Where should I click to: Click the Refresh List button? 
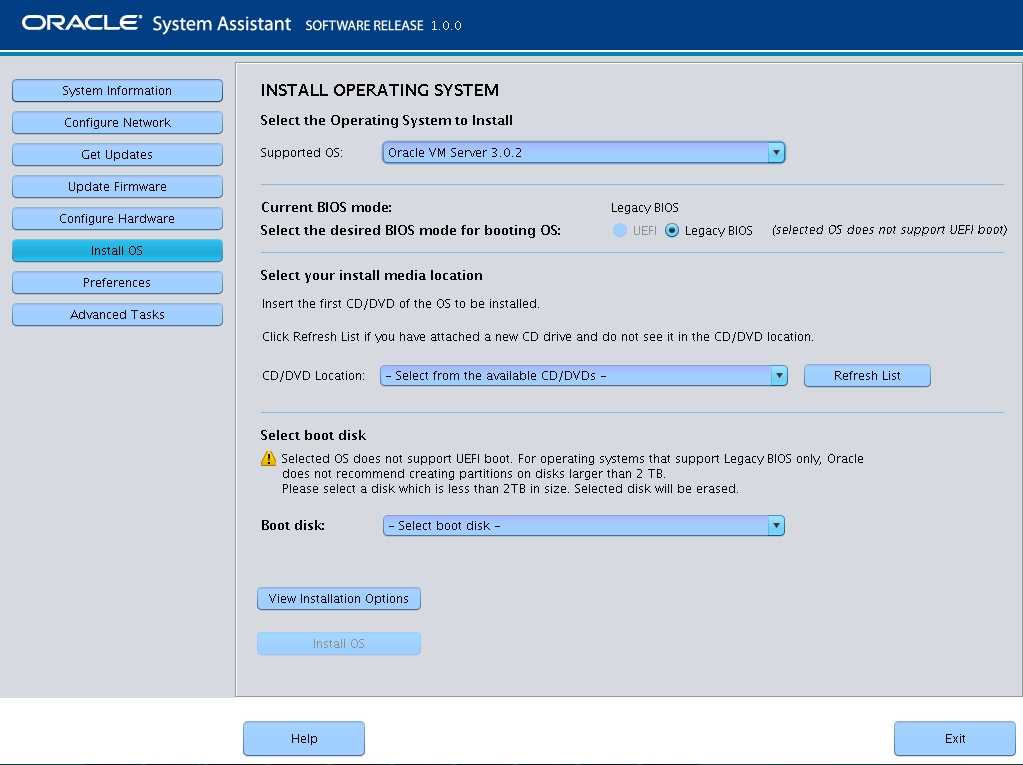click(x=866, y=375)
